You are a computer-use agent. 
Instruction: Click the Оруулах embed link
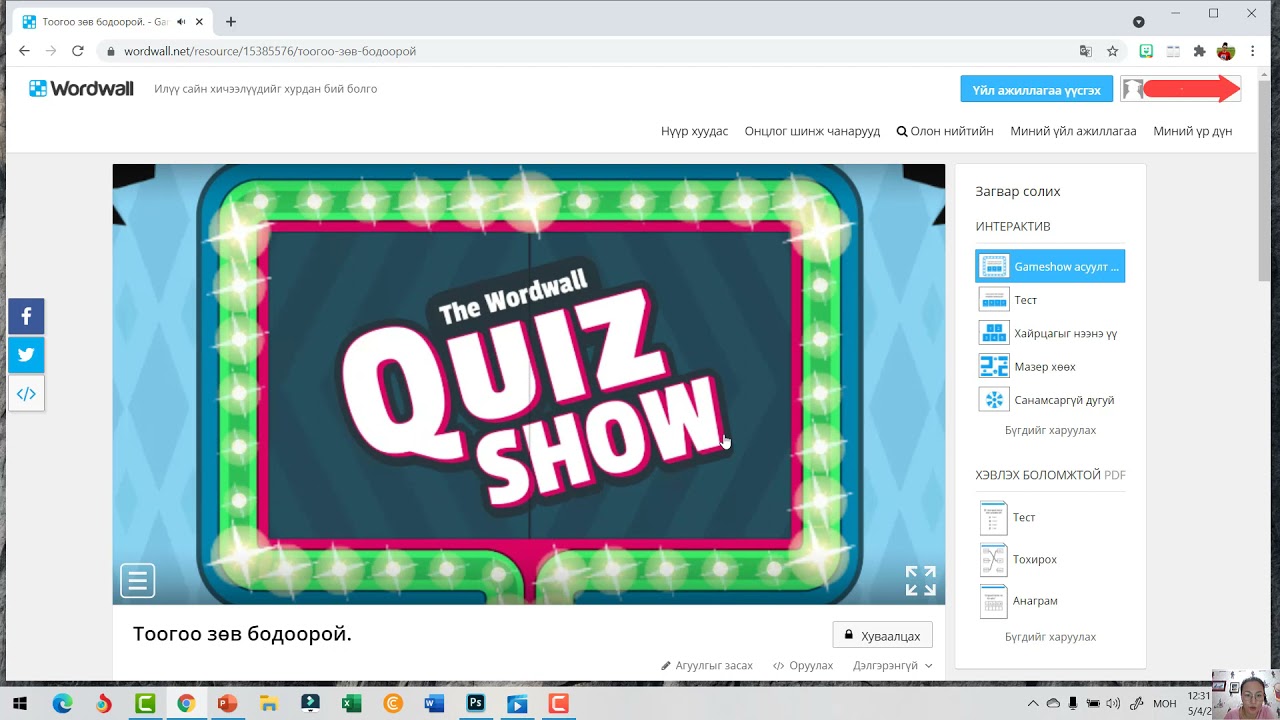803,666
